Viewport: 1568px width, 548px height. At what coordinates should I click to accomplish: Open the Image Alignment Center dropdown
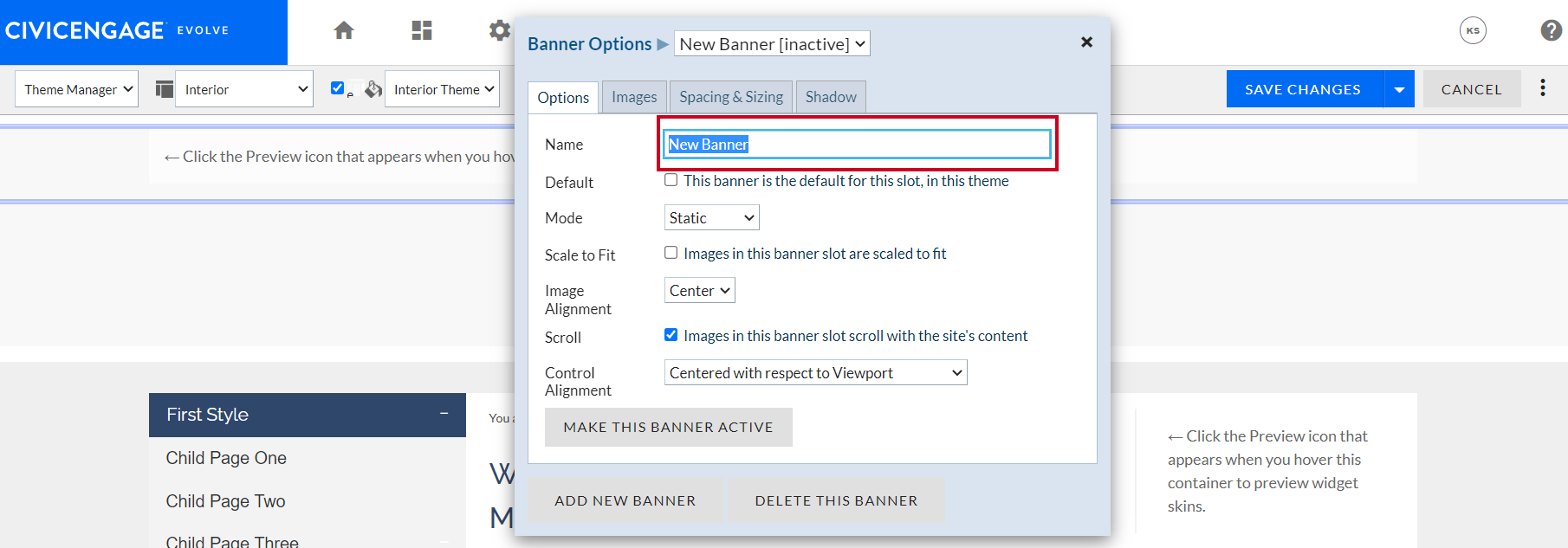pos(700,290)
